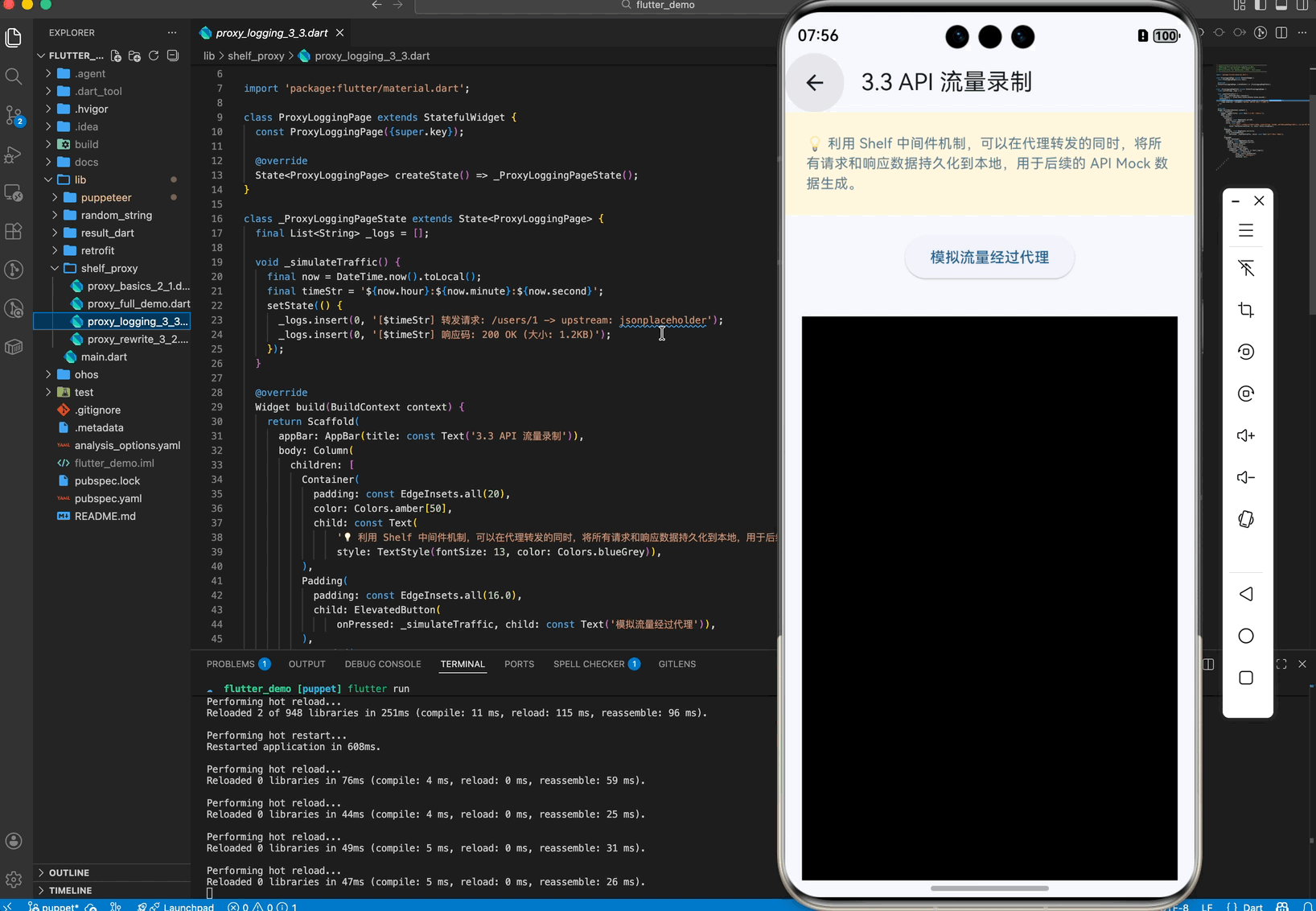Open the Explorer view in activity bar
This screenshot has width=1316, height=911.
(x=14, y=38)
